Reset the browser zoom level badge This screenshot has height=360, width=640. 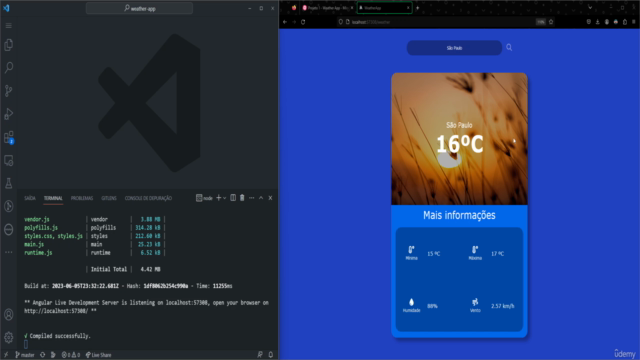(x=541, y=22)
